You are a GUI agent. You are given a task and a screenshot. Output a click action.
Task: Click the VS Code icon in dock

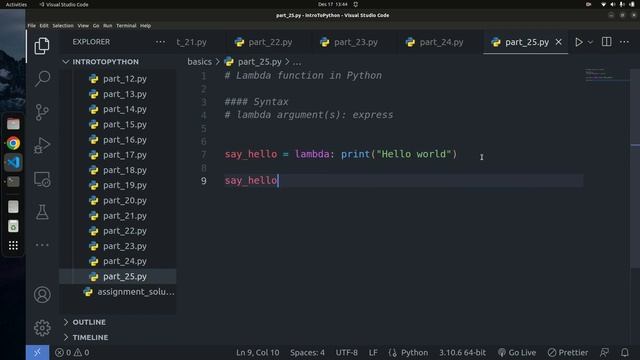(13, 162)
